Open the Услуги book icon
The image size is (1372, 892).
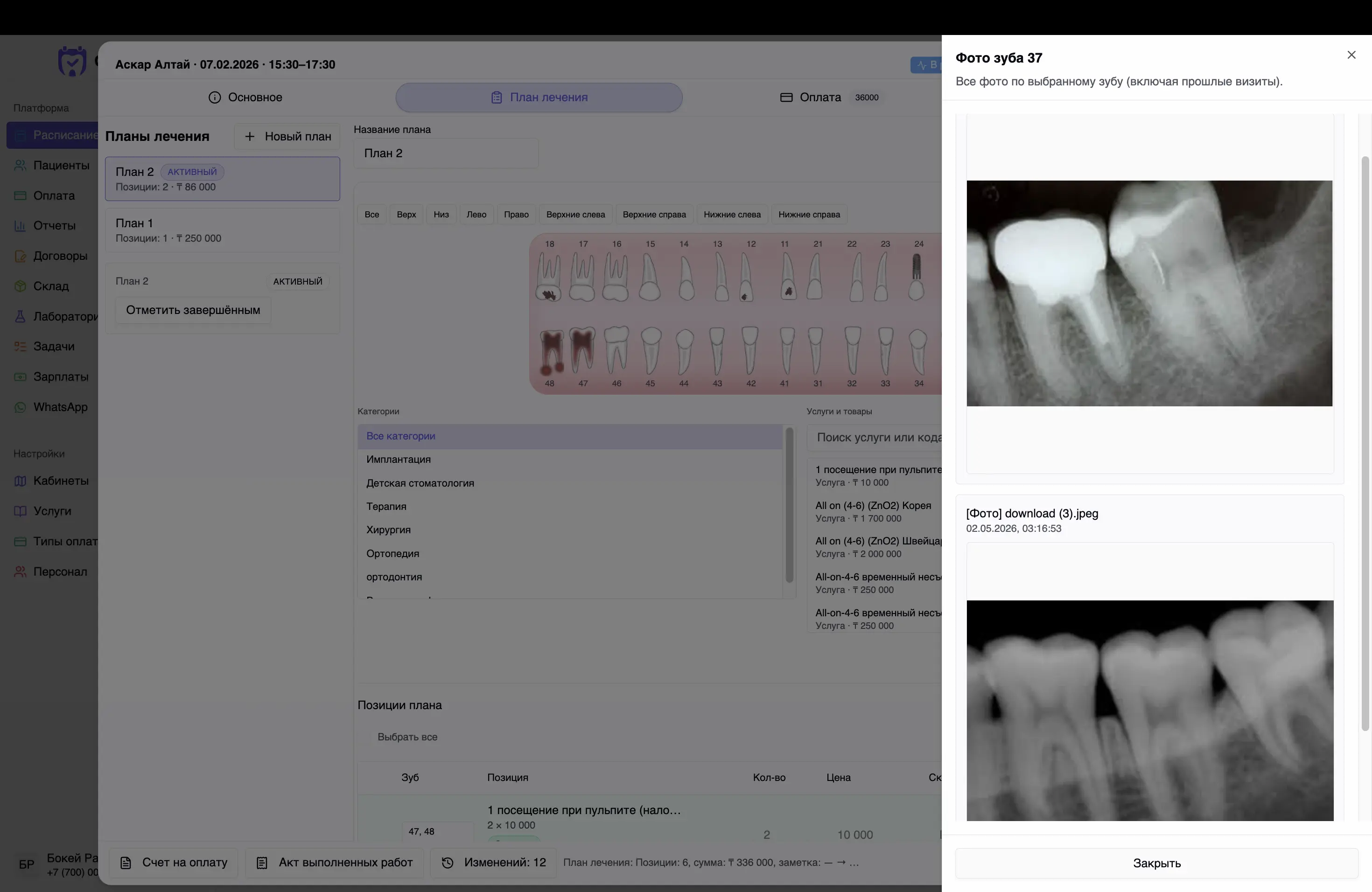(x=20, y=511)
